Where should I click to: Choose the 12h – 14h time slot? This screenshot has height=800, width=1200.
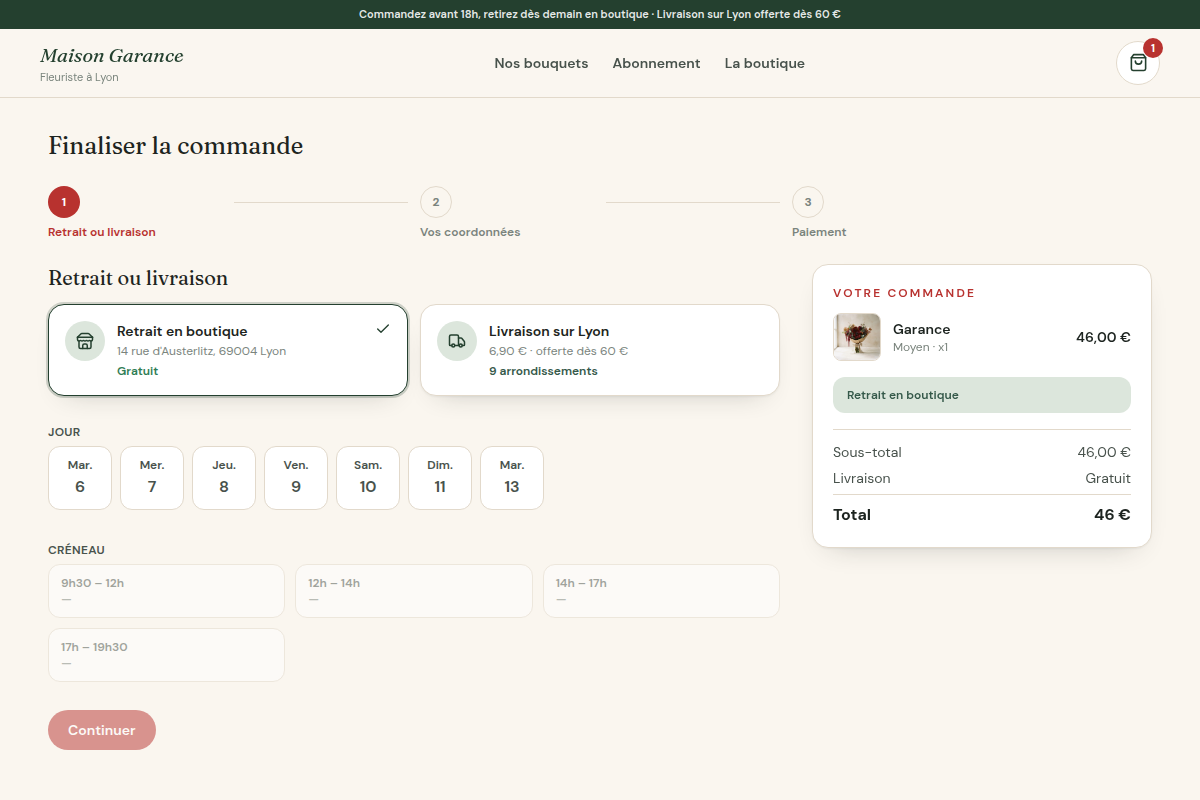tap(414, 591)
